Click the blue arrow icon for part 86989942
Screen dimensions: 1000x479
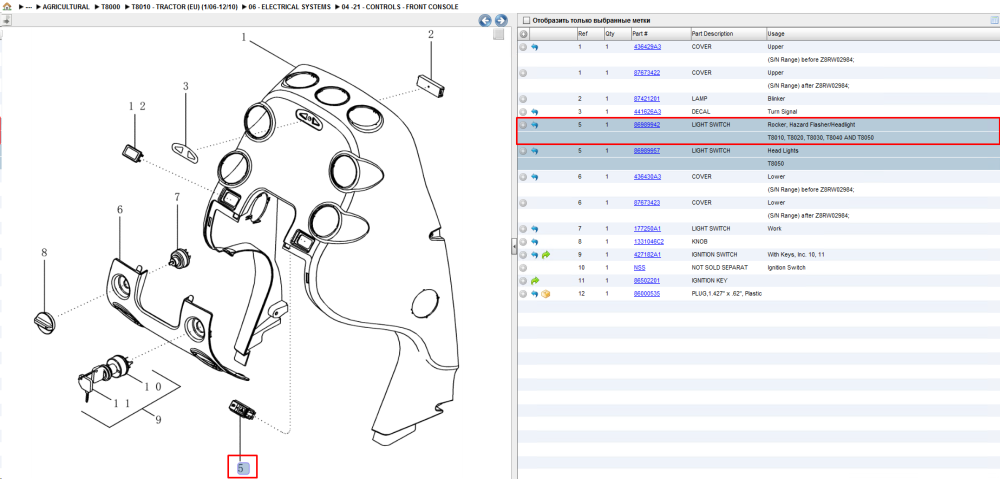(x=534, y=125)
